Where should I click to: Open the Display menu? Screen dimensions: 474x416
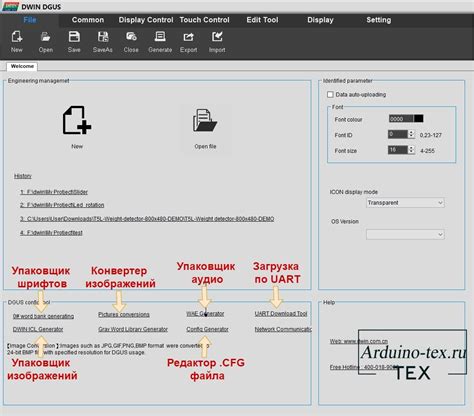pyautogui.click(x=320, y=20)
